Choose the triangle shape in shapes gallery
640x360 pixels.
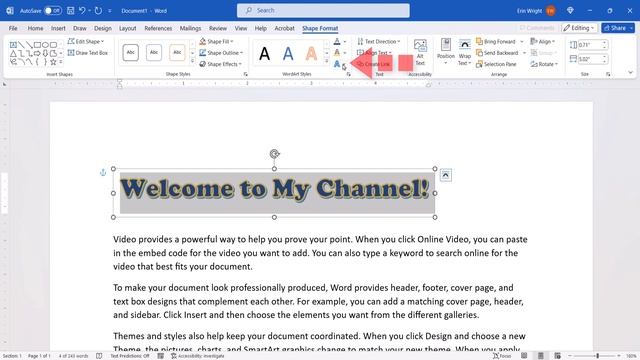pos(13,53)
